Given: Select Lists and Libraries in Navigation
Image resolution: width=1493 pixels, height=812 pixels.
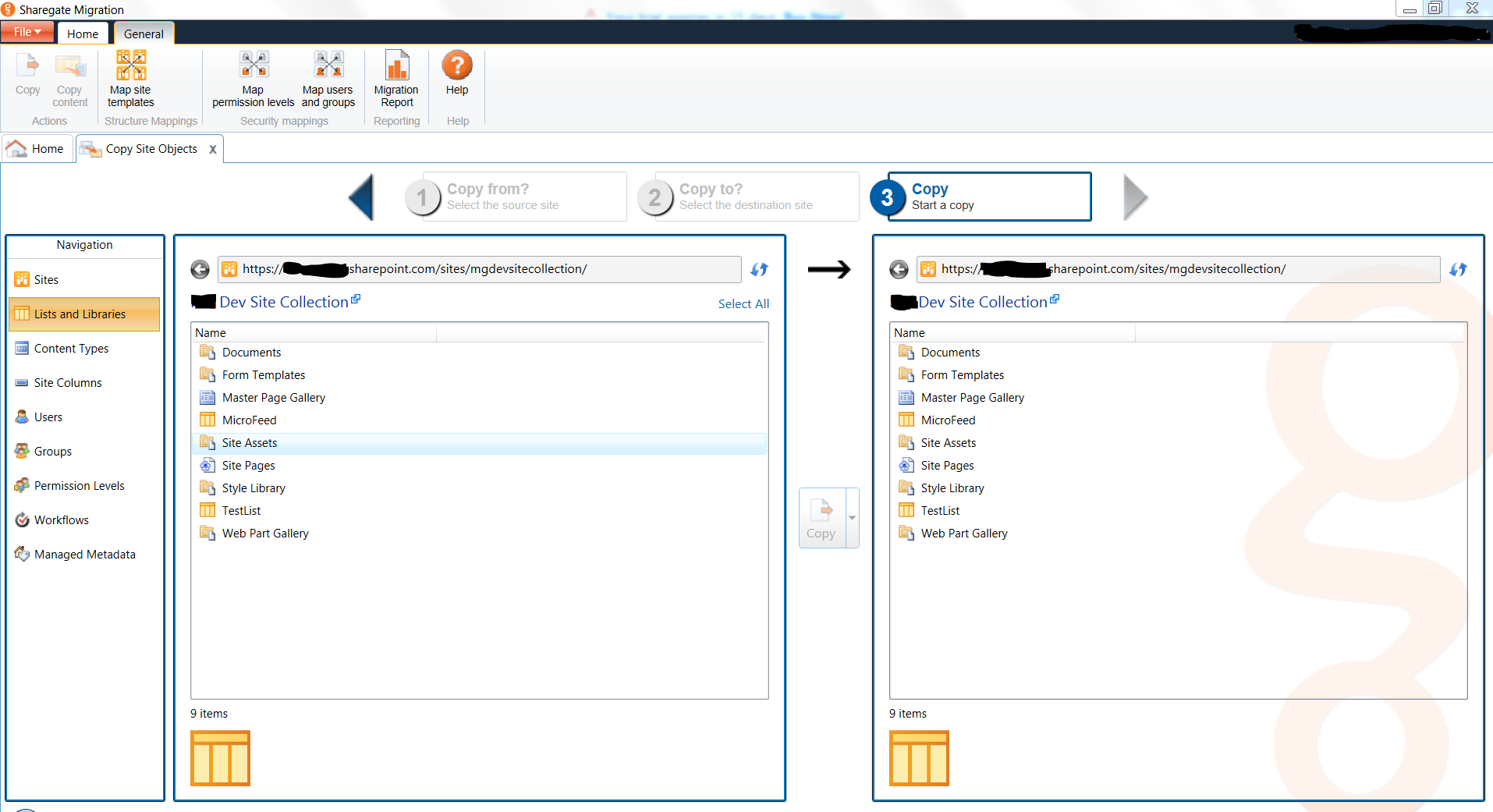Looking at the screenshot, I should coord(84,314).
